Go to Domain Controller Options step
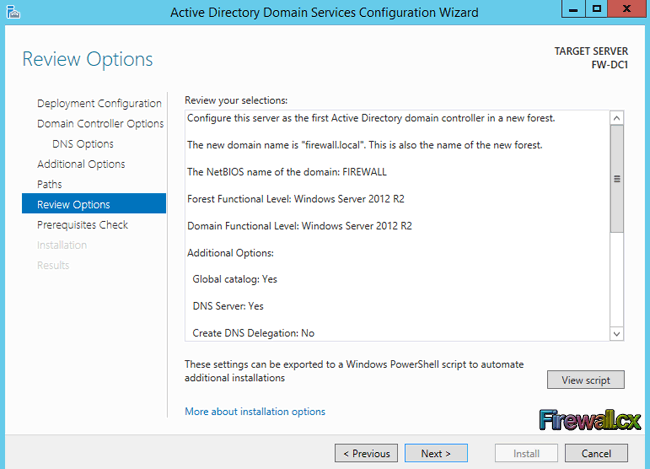 [100, 124]
